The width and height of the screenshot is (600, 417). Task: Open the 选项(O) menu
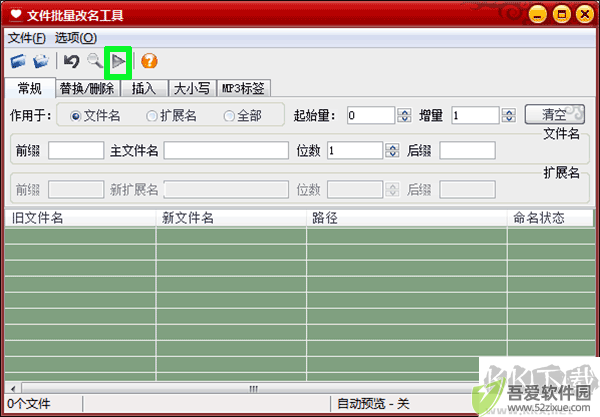tap(76, 38)
